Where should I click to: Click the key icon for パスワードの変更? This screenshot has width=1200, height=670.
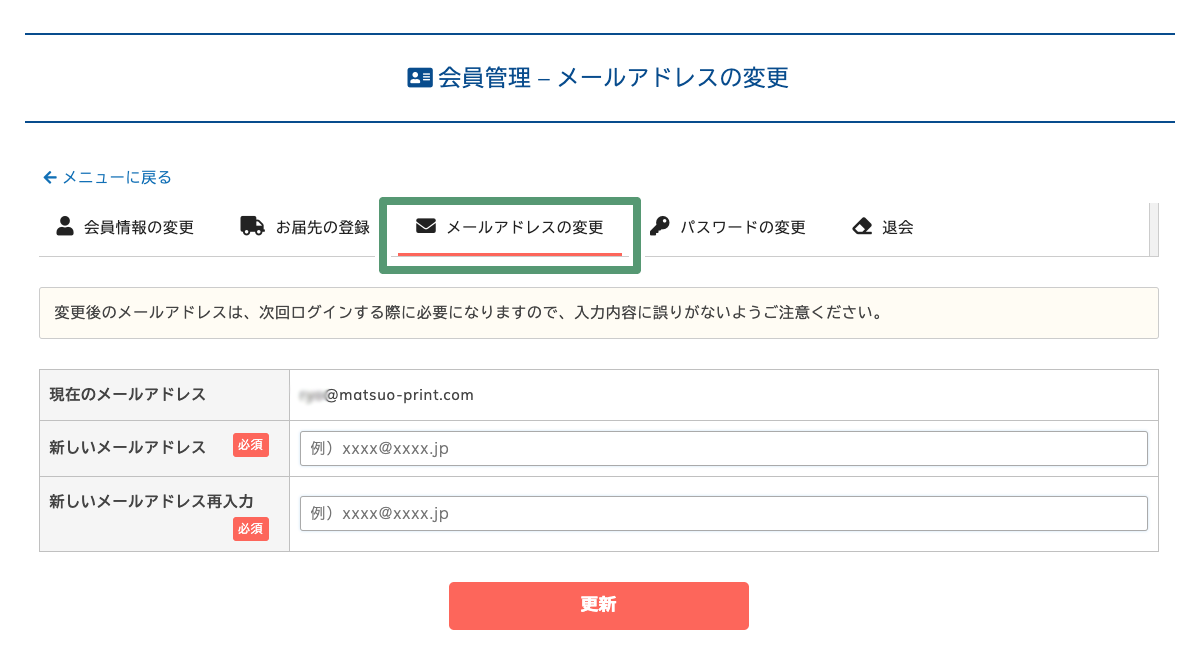click(659, 226)
